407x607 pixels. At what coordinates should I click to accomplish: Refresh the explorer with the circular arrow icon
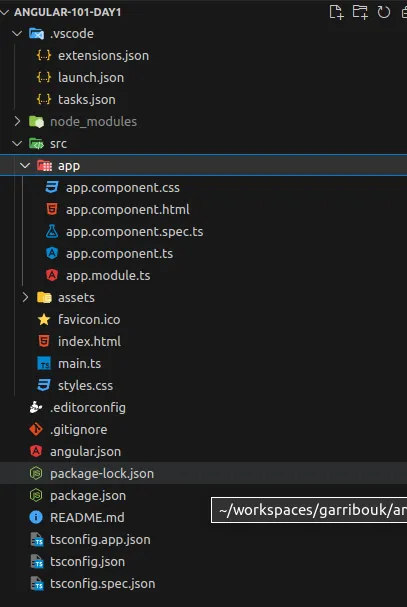pos(383,12)
